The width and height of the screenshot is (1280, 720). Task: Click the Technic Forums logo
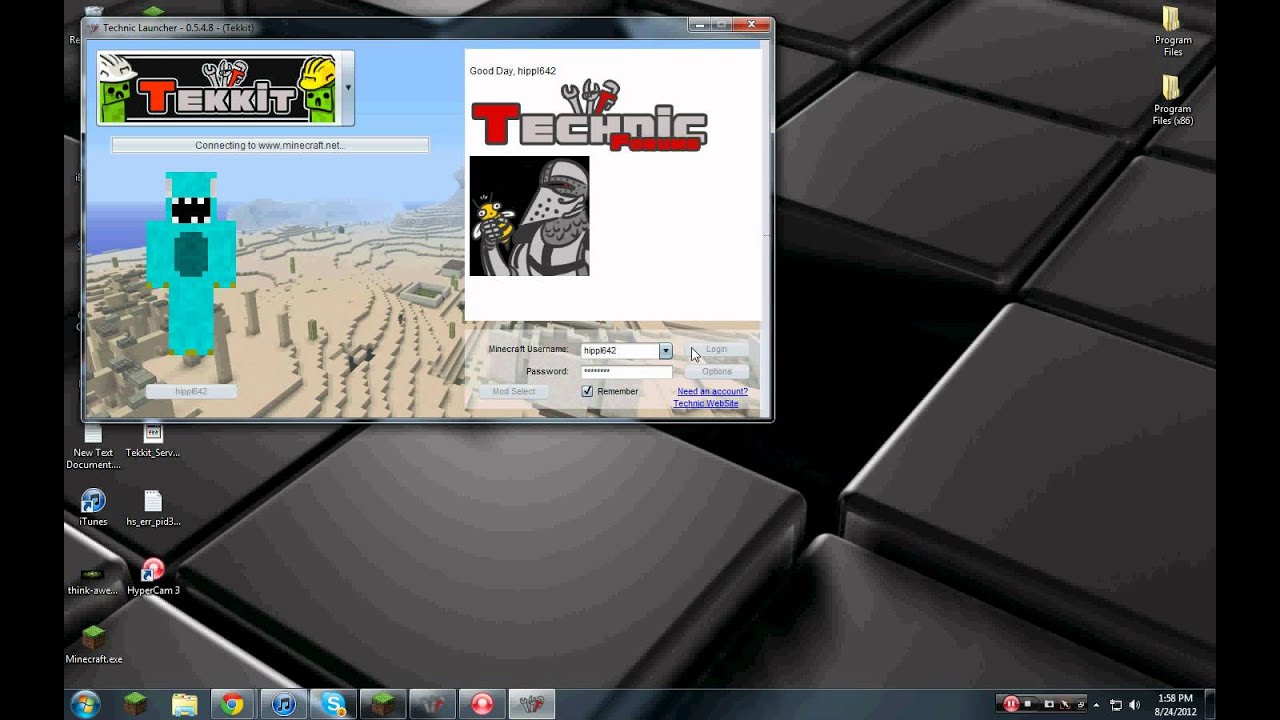click(x=589, y=116)
